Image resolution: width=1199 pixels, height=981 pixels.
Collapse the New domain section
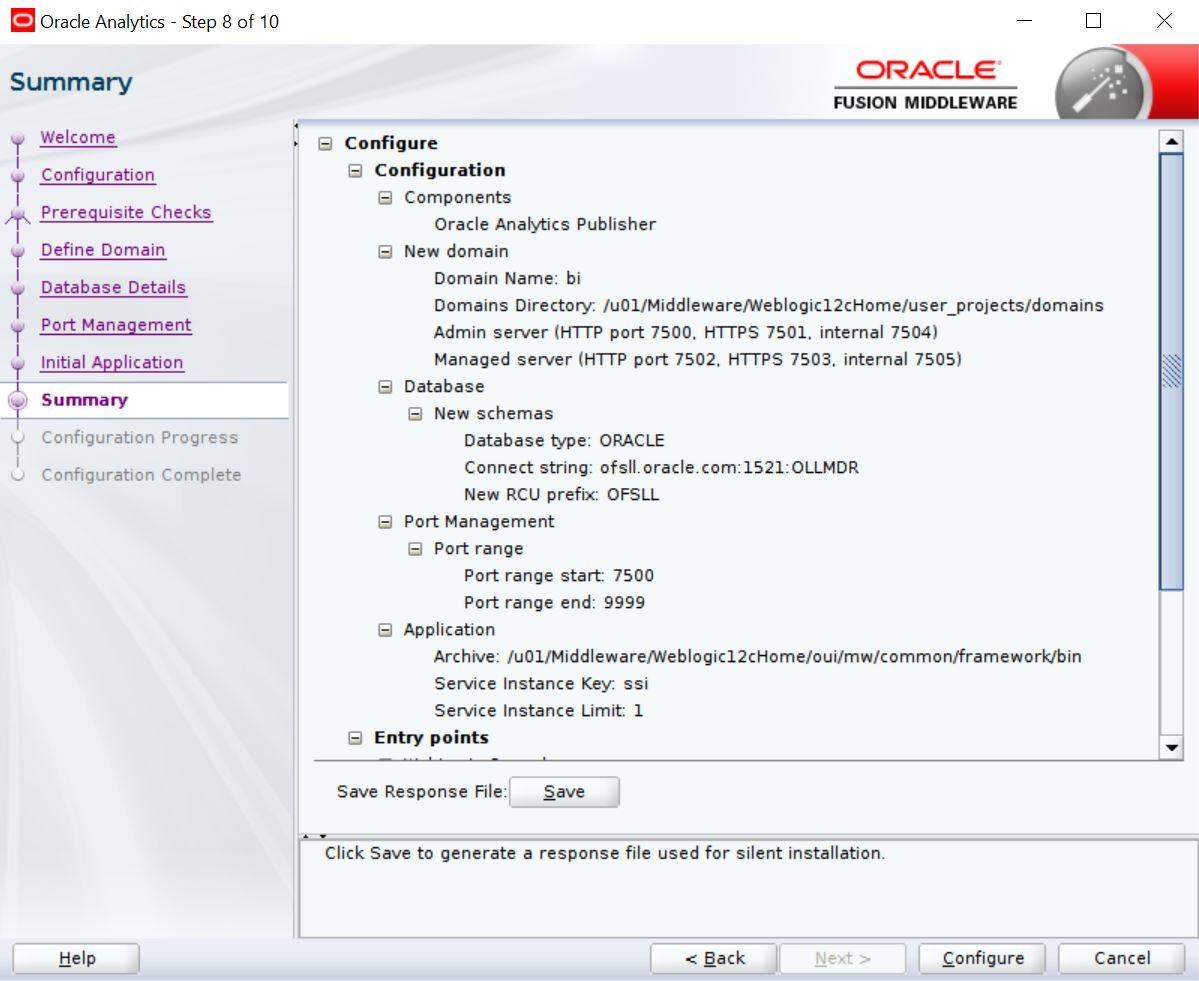(385, 252)
